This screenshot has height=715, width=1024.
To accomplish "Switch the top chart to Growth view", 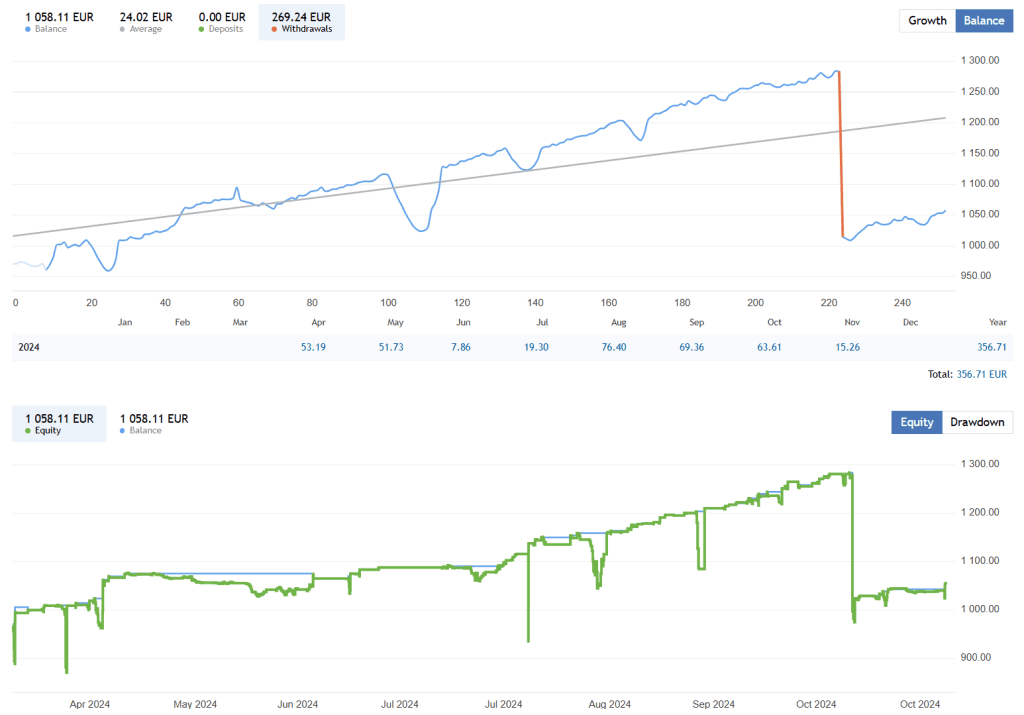I will [x=927, y=20].
